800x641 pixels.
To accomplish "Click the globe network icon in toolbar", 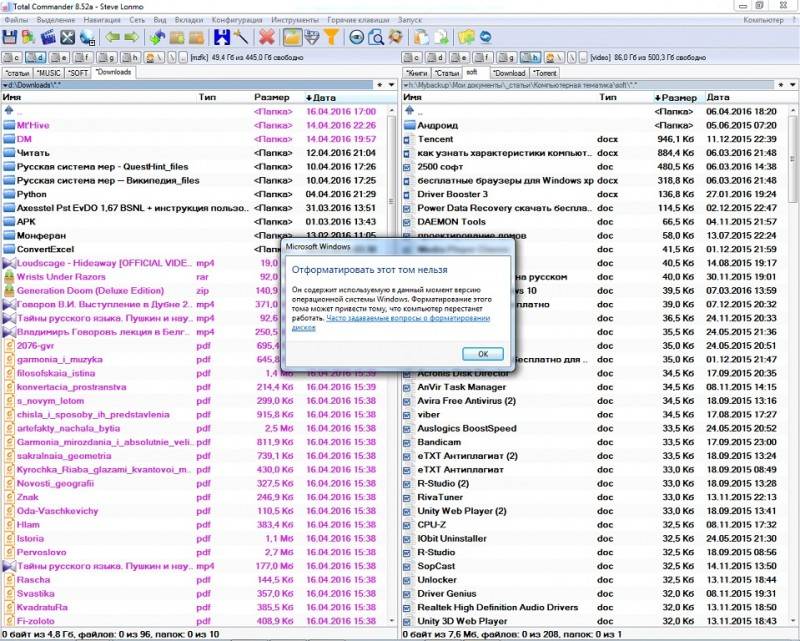I will click(87, 37).
